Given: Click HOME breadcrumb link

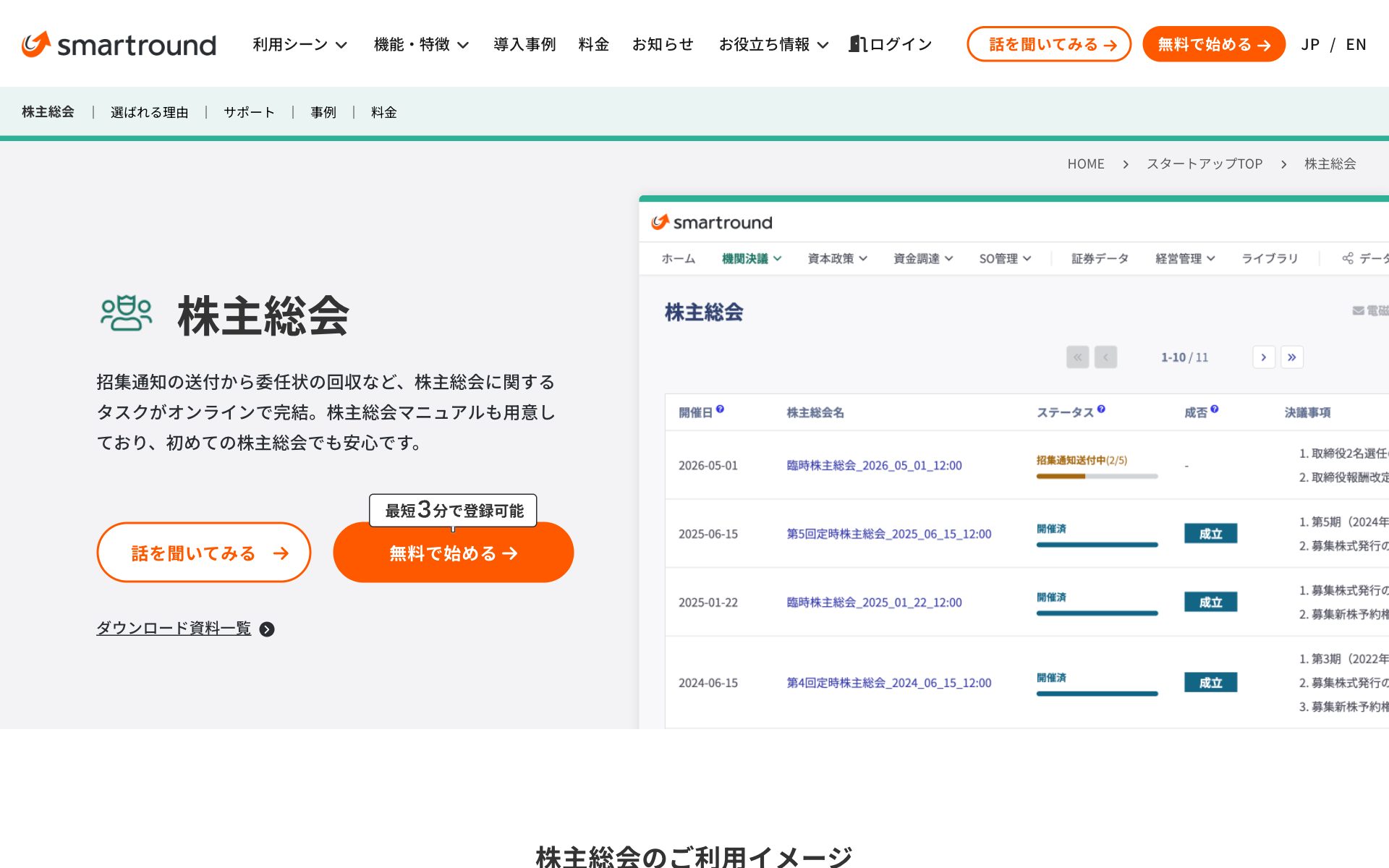Looking at the screenshot, I should (x=1086, y=164).
